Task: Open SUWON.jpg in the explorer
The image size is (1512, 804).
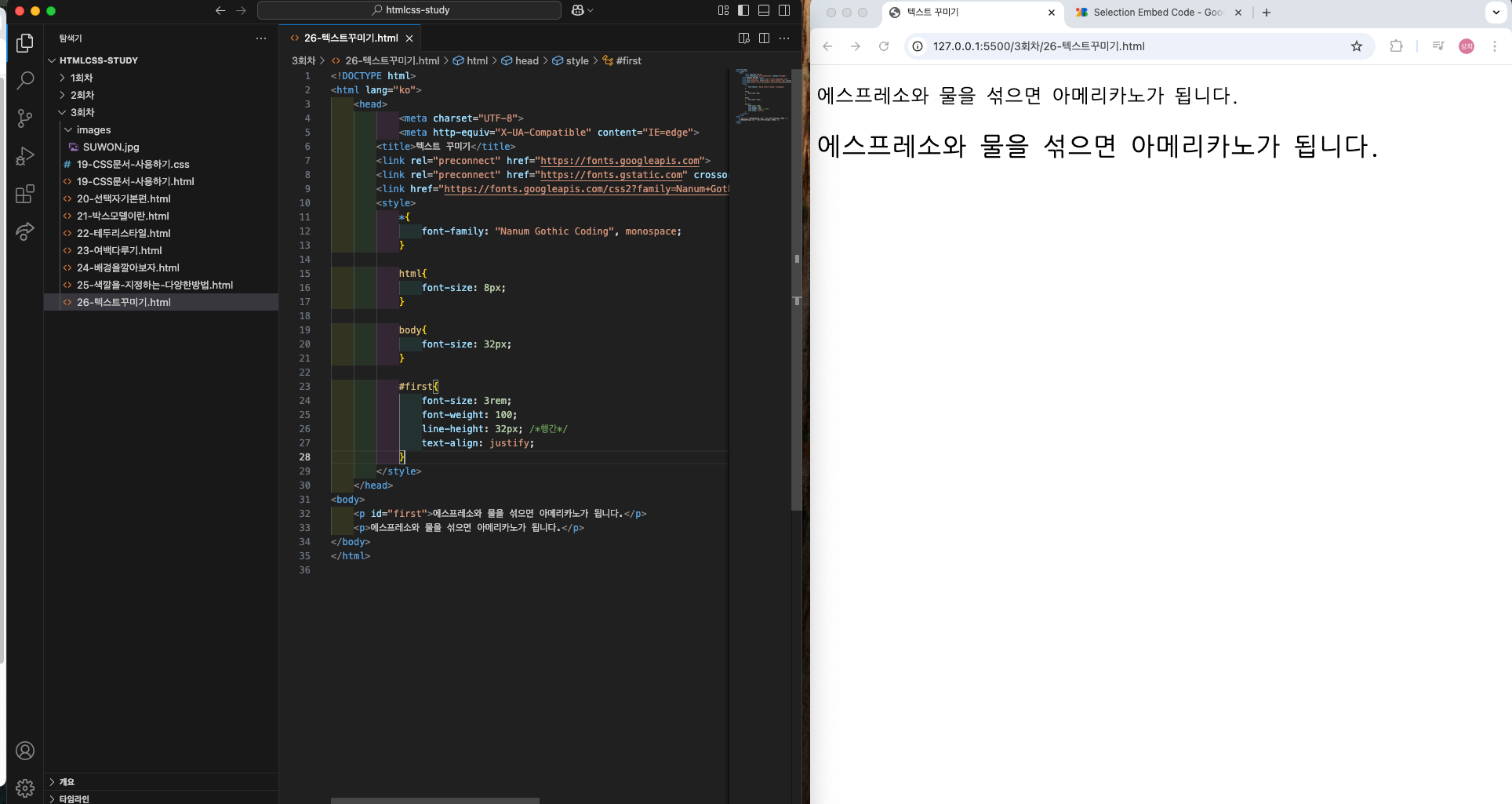Action: click(162, 147)
